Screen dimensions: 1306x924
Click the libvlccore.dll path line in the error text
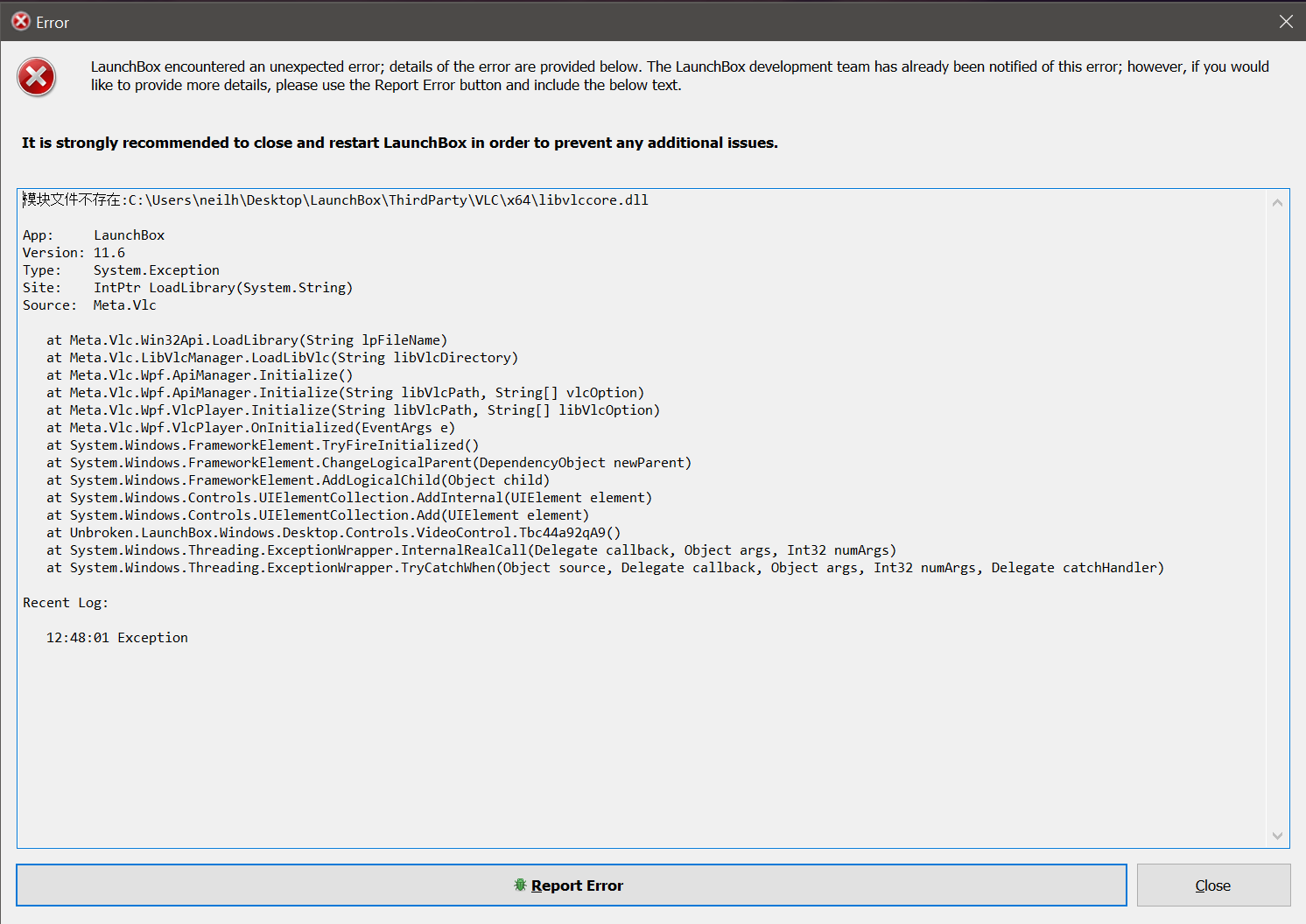click(335, 199)
